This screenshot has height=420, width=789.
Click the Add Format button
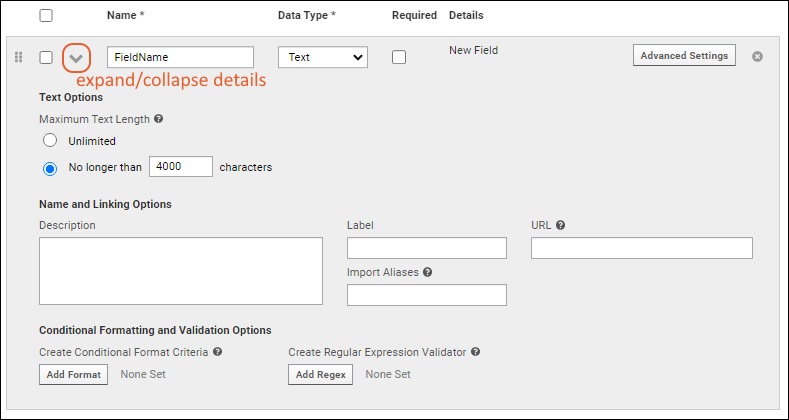(x=73, y=375)
